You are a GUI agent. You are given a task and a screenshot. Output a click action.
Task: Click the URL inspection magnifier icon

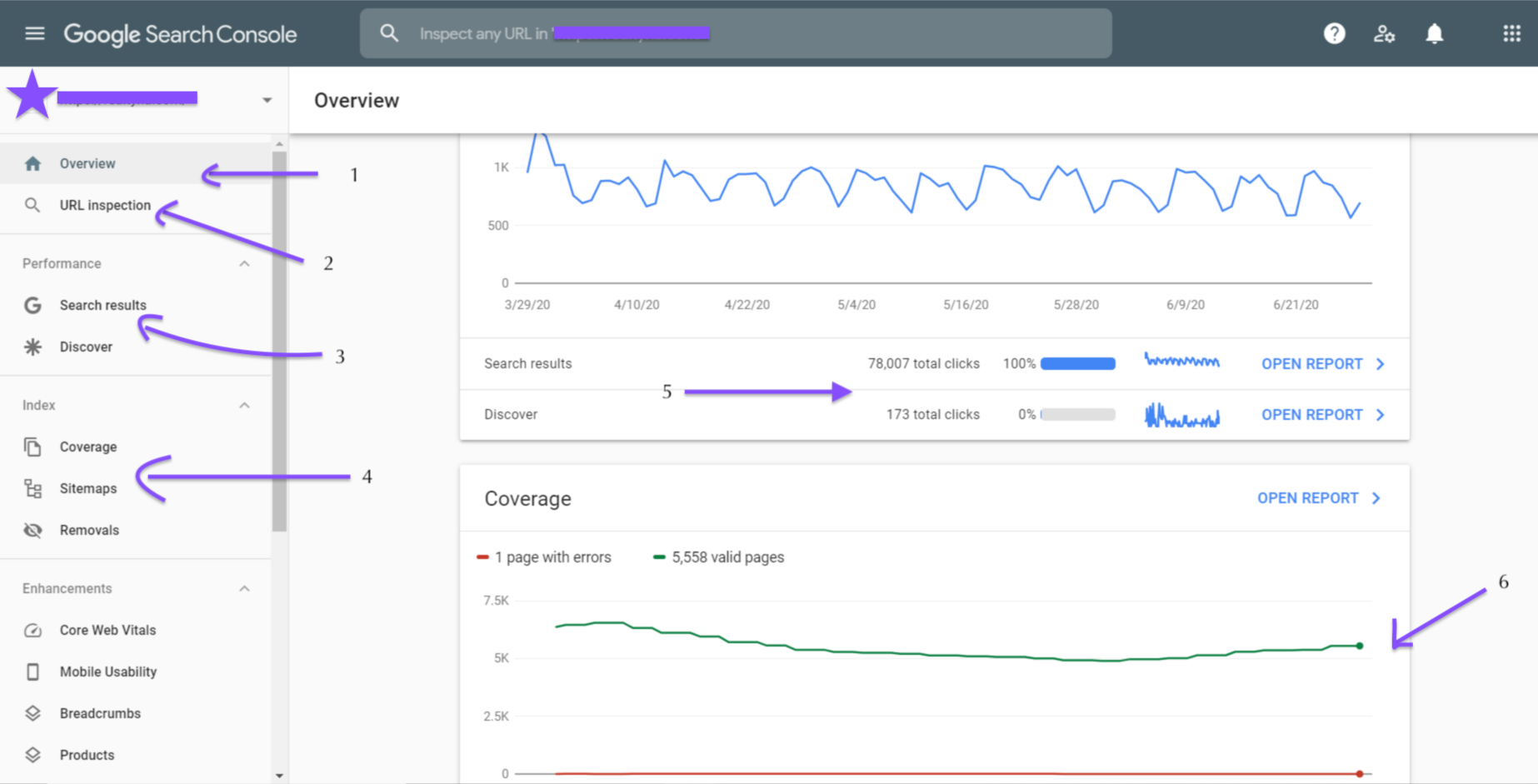pos(32,205)
